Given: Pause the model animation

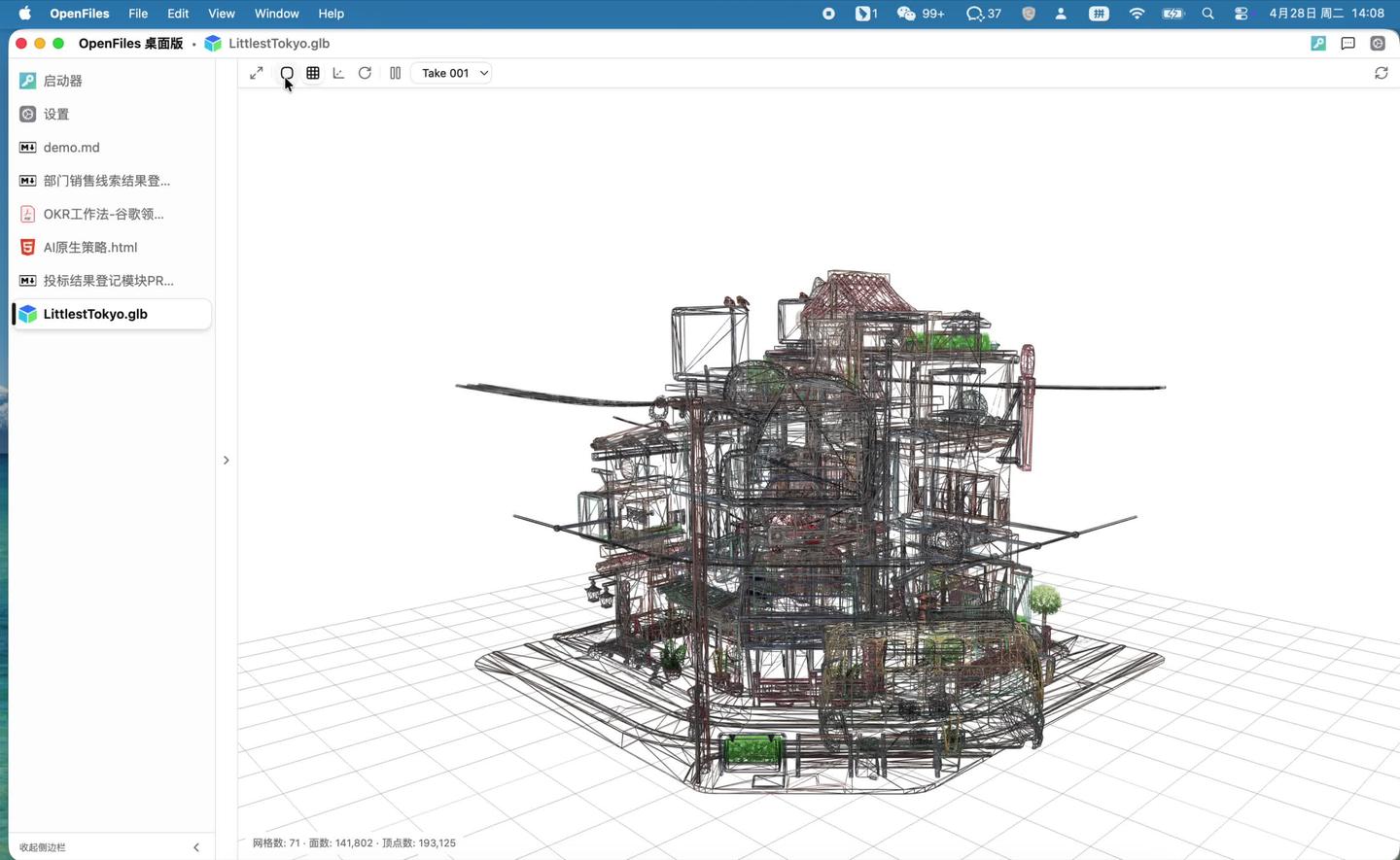Looking at the screenshot, I should 395,73.
